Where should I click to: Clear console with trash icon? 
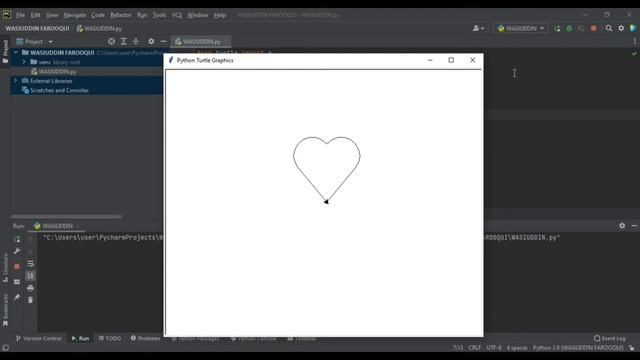click(x=30, y=300)
